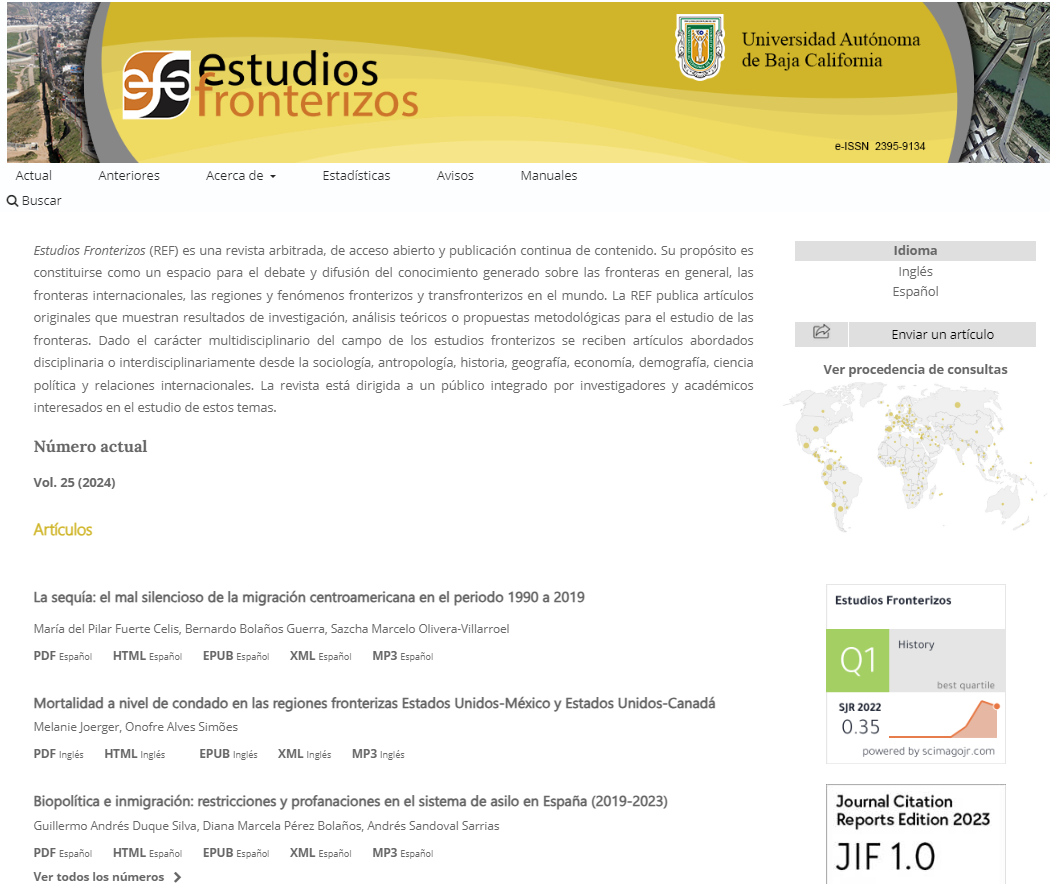The width and height of the screenshot is (1050, 884).
Task: Open the Anteriores menu item
Action: click(x=129, y=176)
